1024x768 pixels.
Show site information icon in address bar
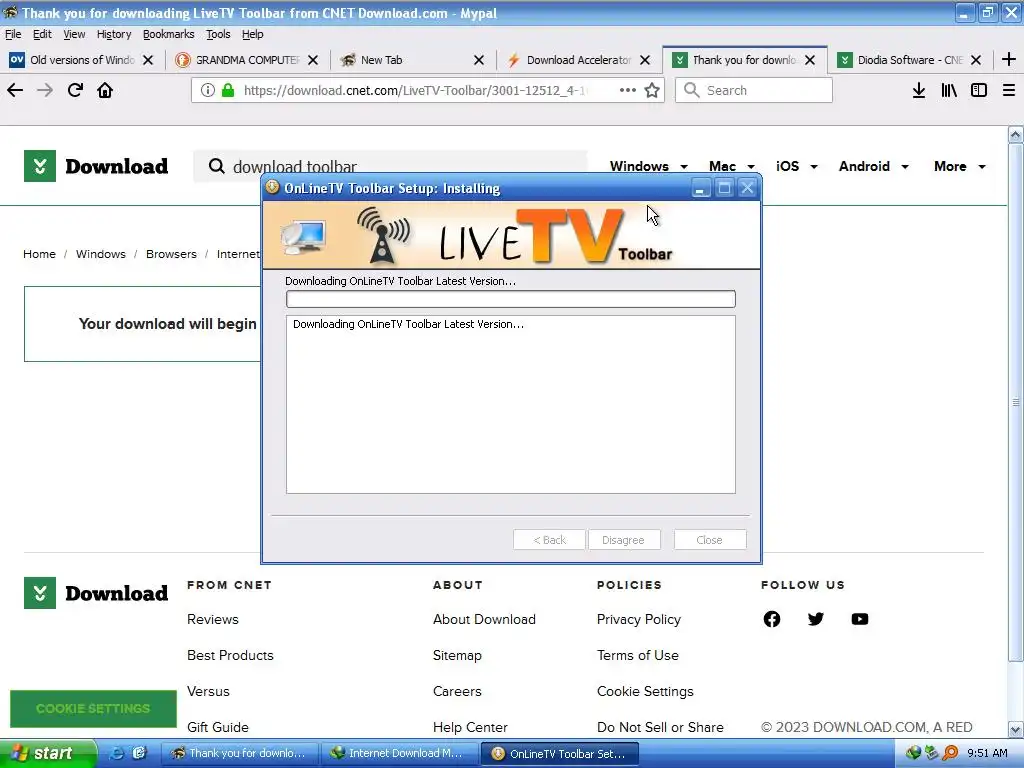(x=208, y=90)
